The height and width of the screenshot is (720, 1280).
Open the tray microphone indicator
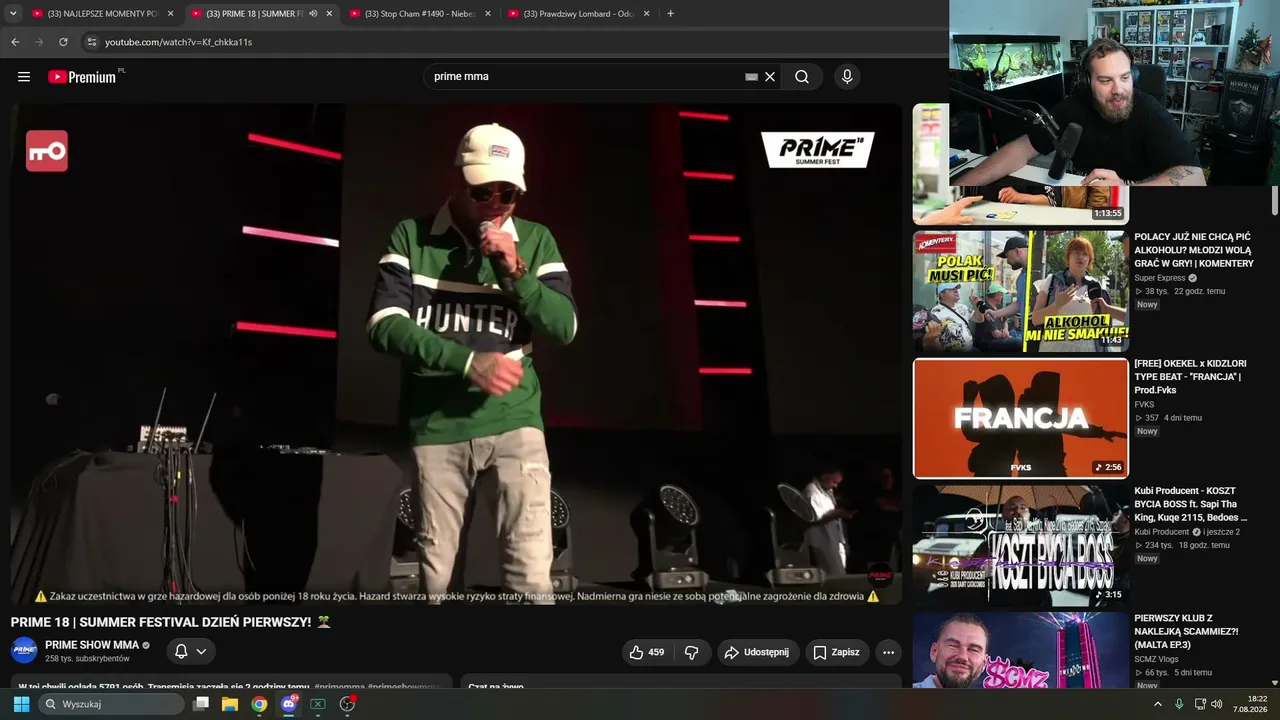coord(1179,704)
